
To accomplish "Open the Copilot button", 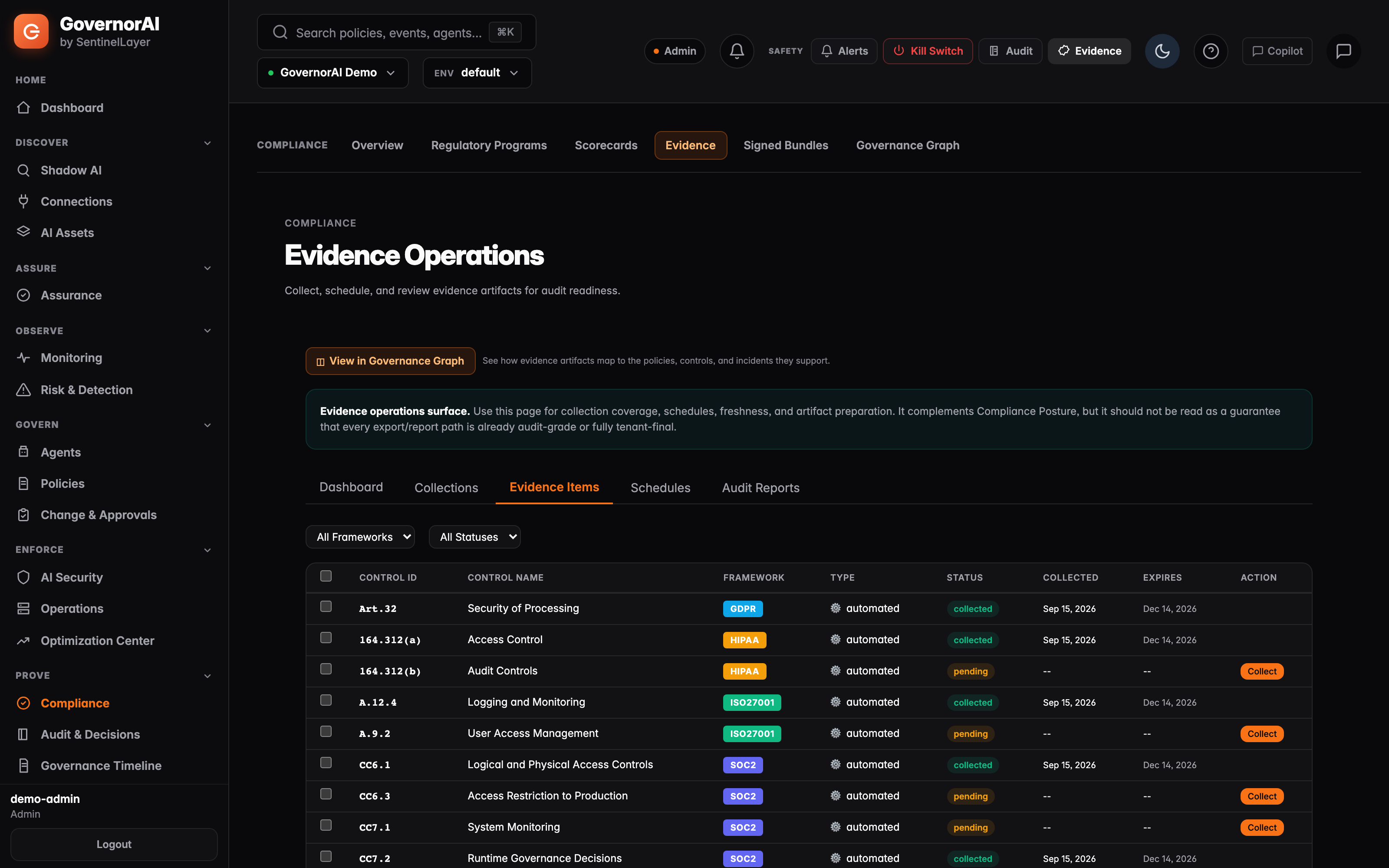I will pyautogui.click(x=1277, y=51).
